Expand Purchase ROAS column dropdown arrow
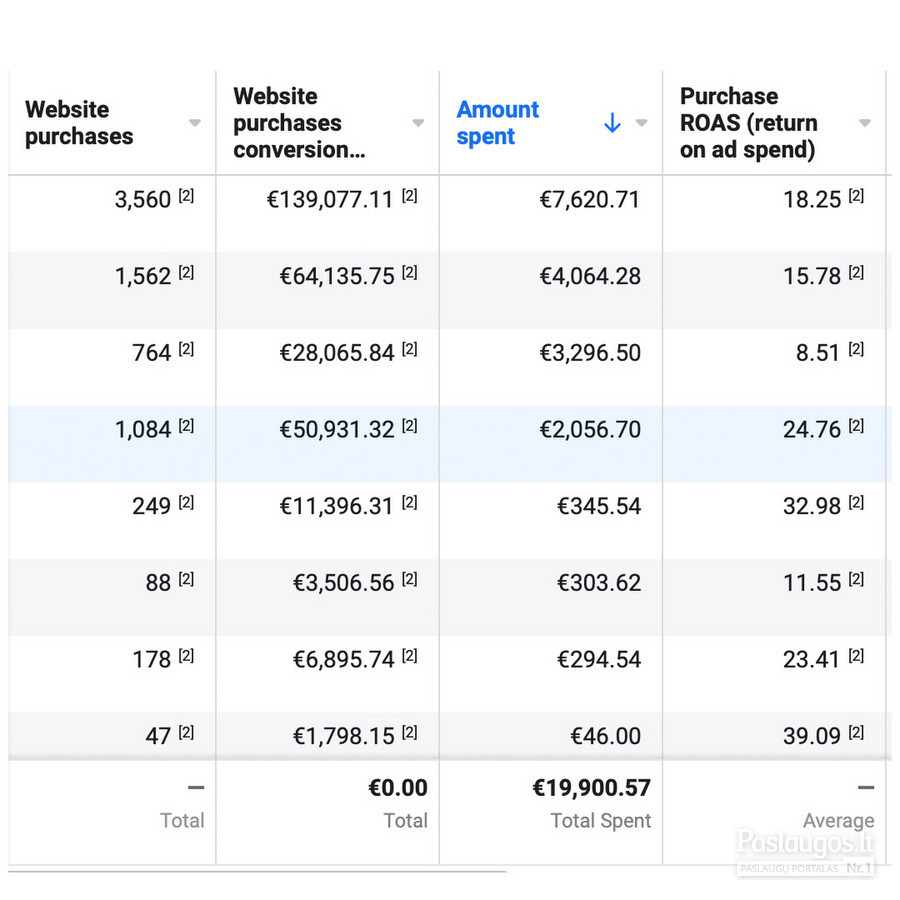Screen dimensions: 900x900 (x=865, y=123)
